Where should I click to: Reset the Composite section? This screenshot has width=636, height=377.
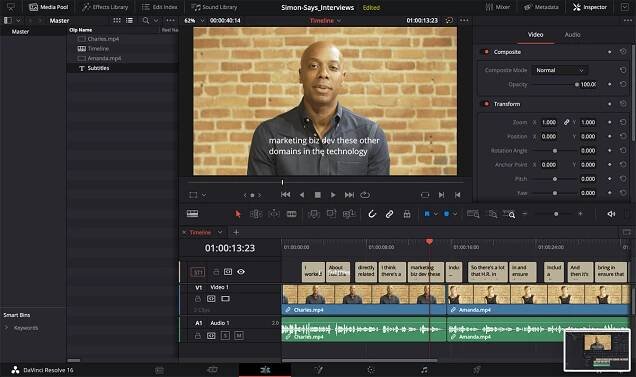coord(623,52)
